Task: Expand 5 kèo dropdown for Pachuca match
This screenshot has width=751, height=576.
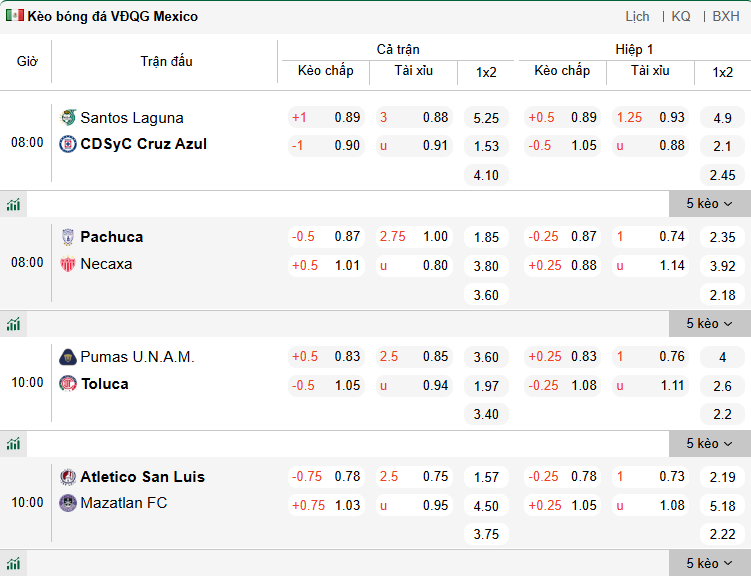Action: pyautogui.click(x=709, y=324)
